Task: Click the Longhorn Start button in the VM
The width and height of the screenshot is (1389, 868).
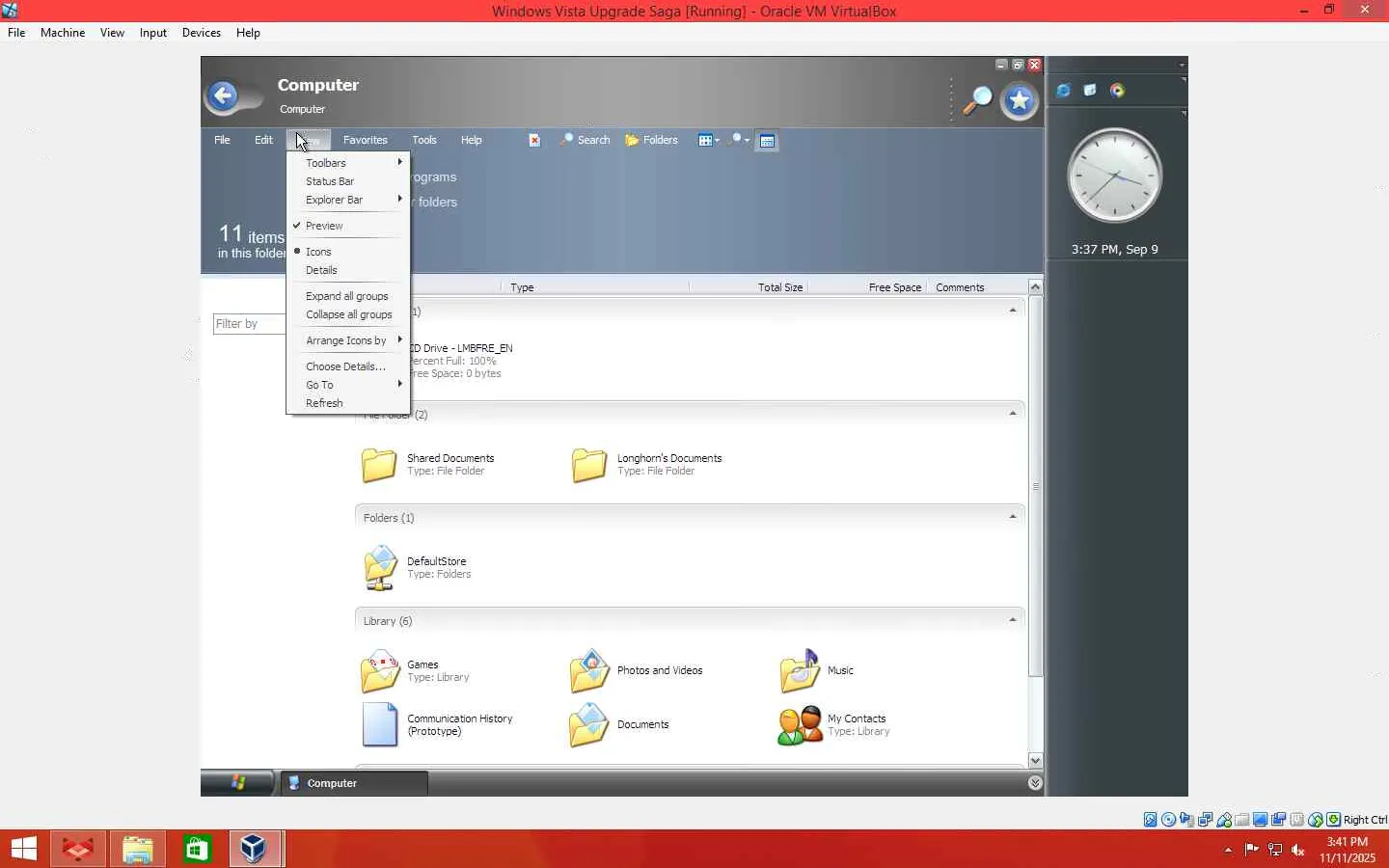Action: pyautogui.click(x=237, y=782)
